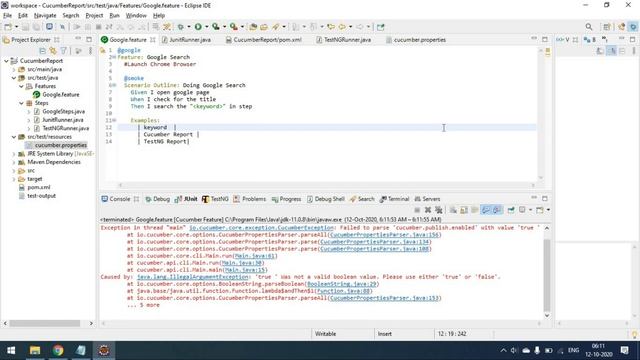The image size is (640, 360).
Task: Click the Link with Editor icon
Action: 53,51
